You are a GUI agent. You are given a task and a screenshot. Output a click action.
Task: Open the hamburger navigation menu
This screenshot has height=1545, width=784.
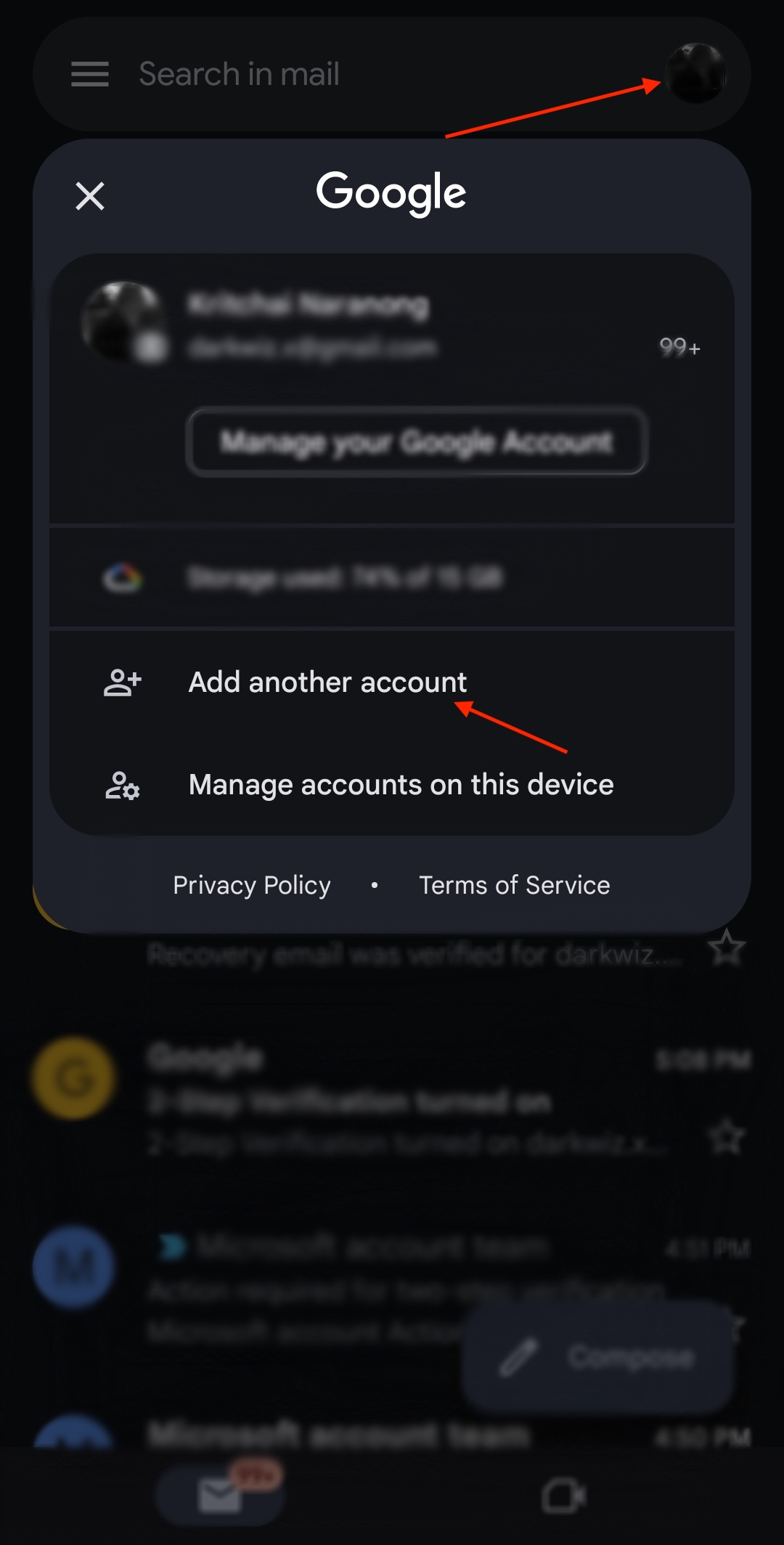(89, 74)
